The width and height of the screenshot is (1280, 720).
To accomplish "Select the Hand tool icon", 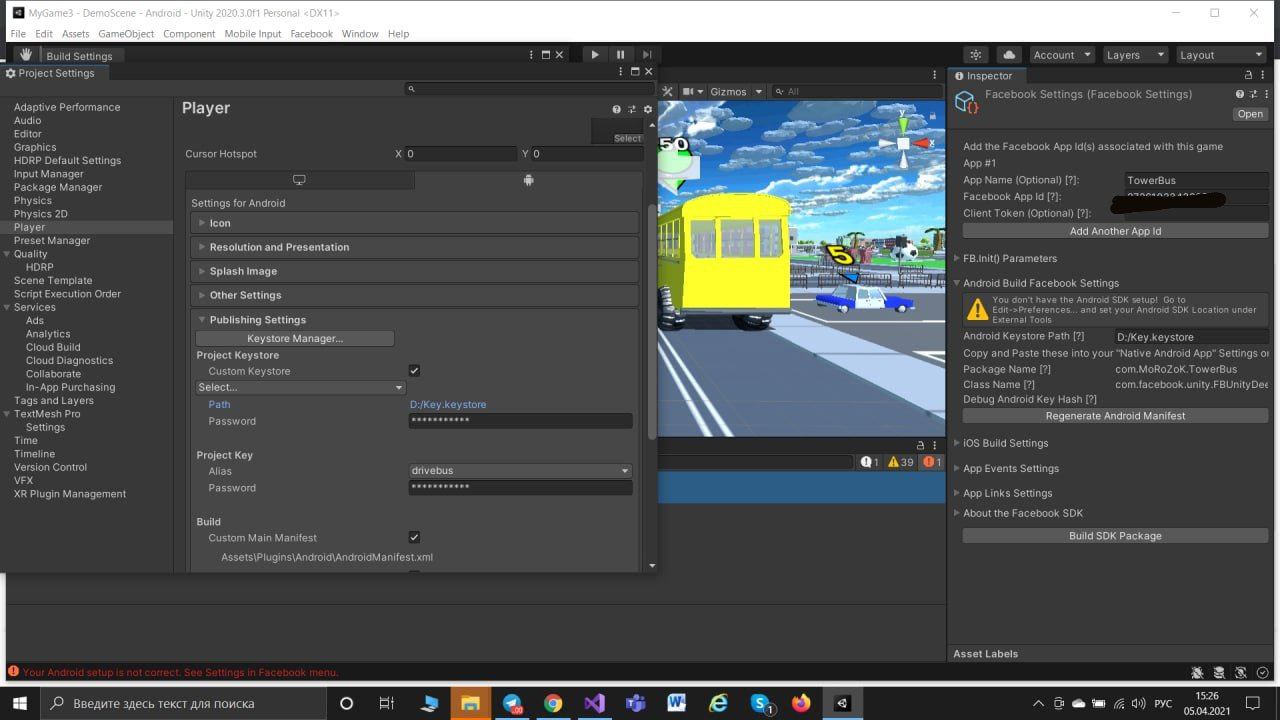I will tap(26, 55).
